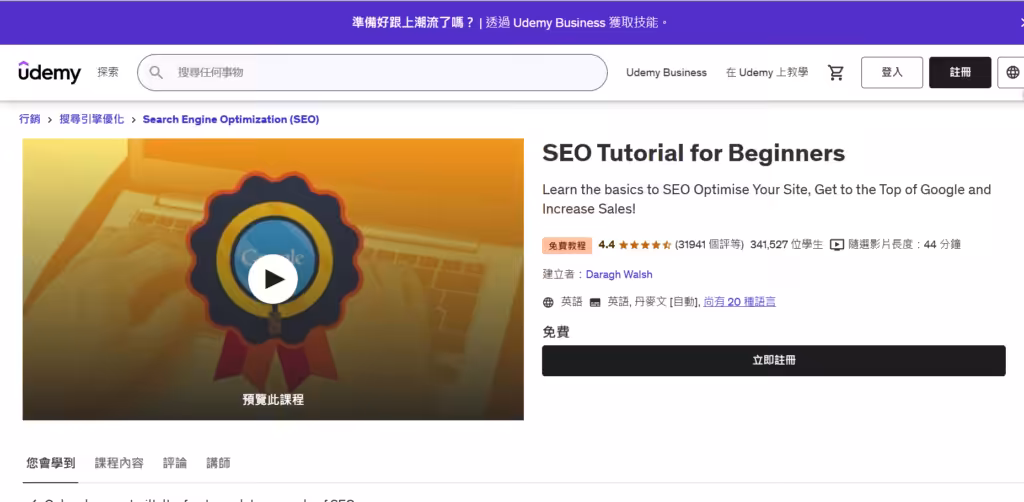Navigate to 行銷 breadcrumb
Image resolution: width=1024 pixels, height=502 pixels.
click(x=29, y=119)
